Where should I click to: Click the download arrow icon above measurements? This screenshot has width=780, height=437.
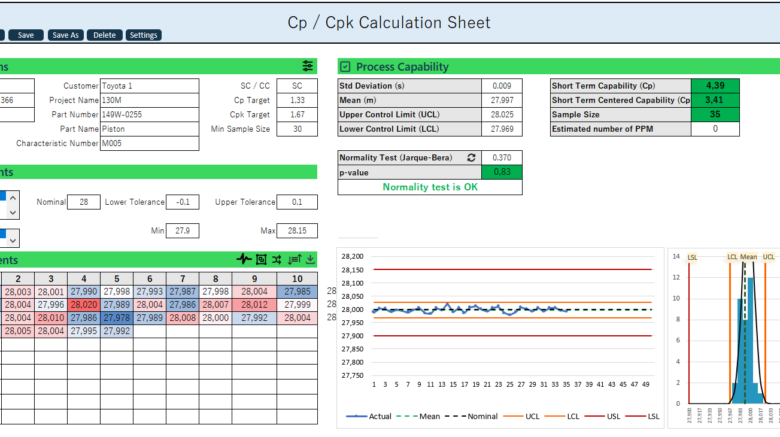click(309, 259)
